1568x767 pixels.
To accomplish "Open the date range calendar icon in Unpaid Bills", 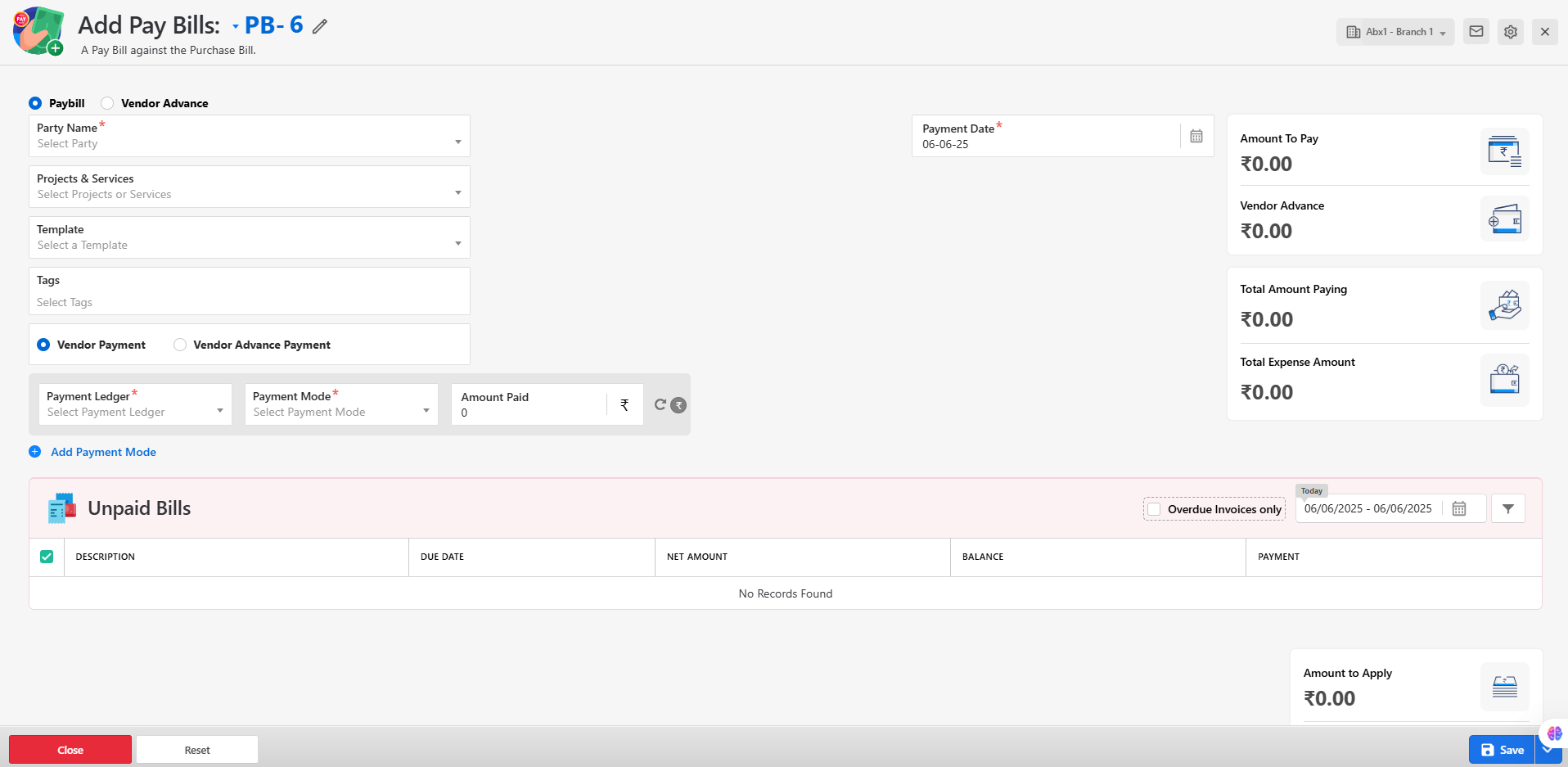I will [x=1458, y=509].
